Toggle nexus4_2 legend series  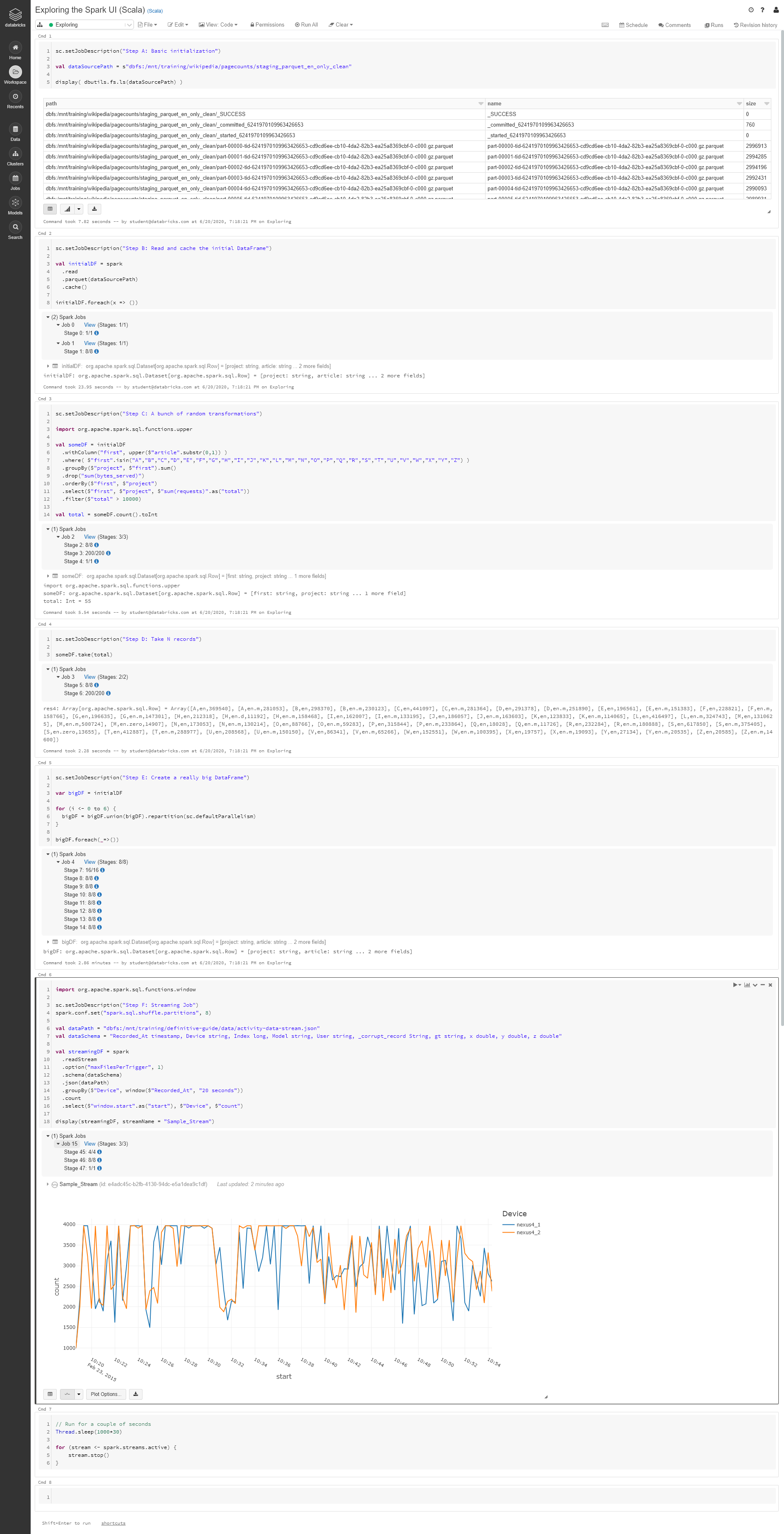click(x=521, y=1233)
